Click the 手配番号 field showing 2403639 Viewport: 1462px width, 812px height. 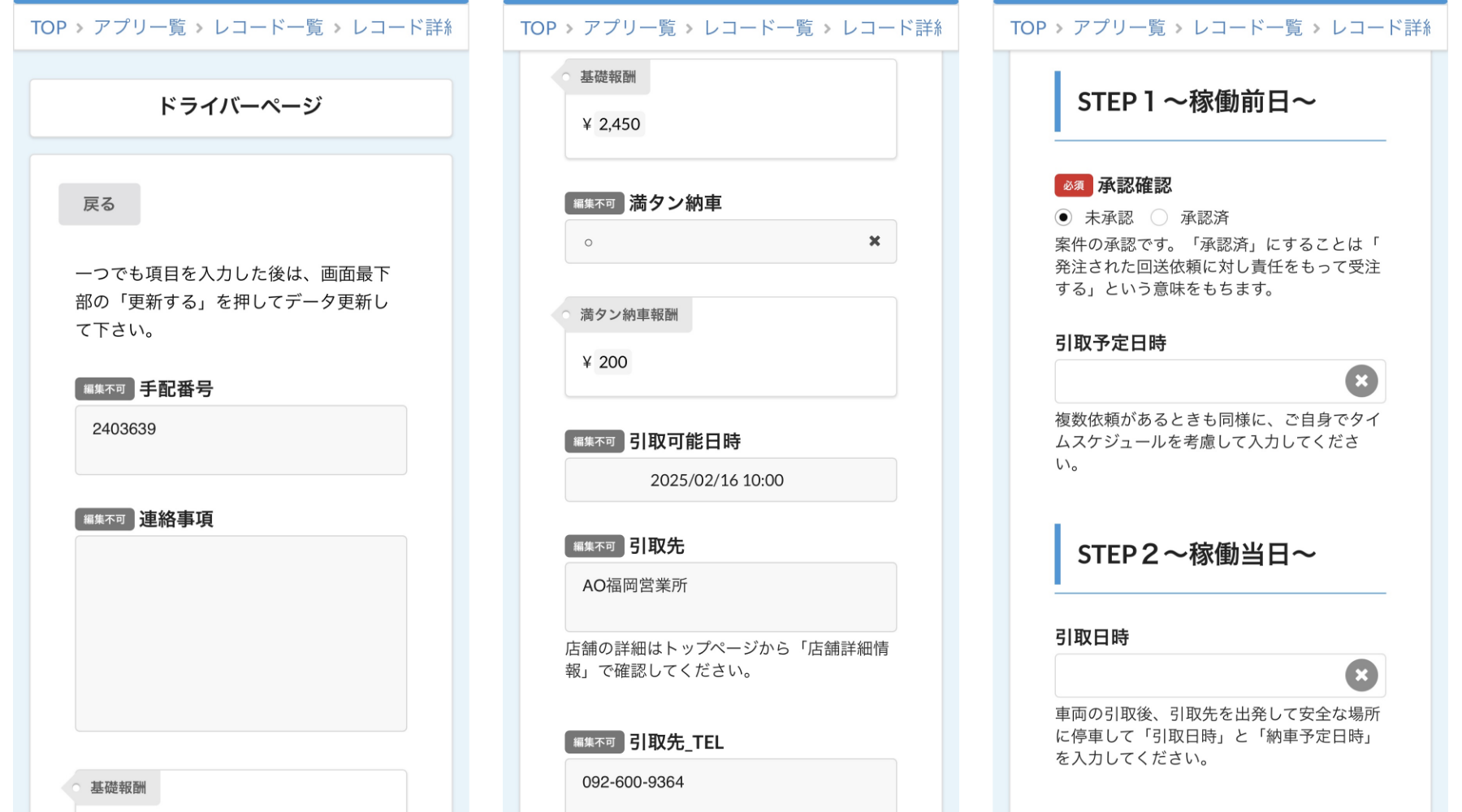point(240,439)
